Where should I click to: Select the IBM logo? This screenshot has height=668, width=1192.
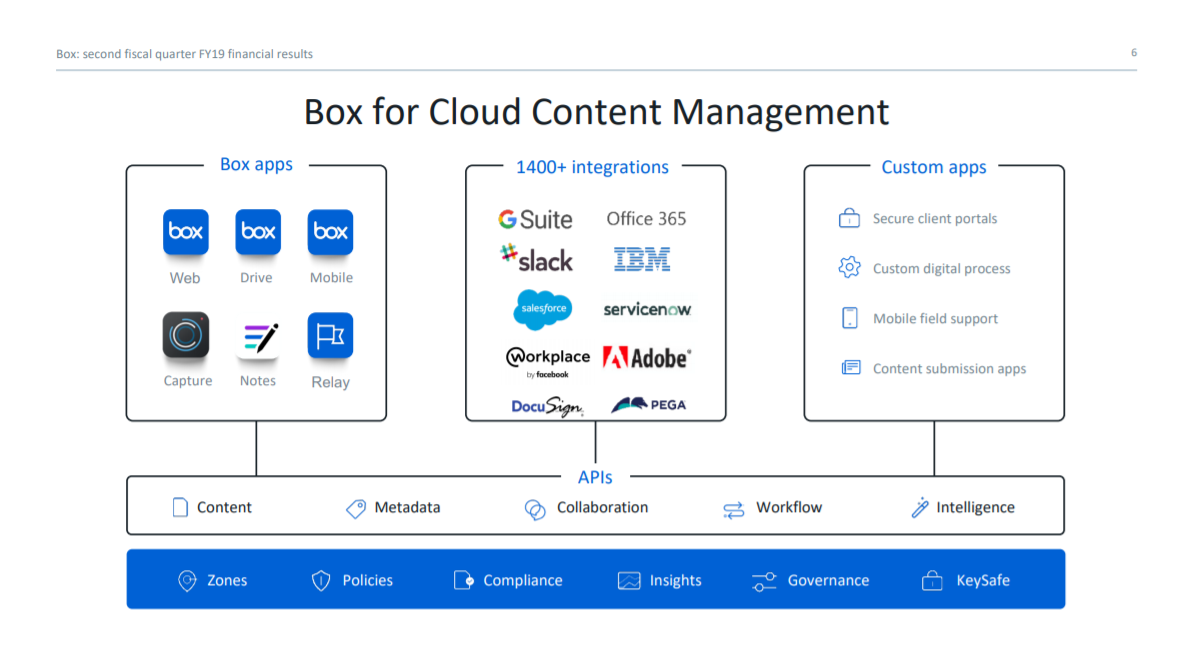point(642,259)
